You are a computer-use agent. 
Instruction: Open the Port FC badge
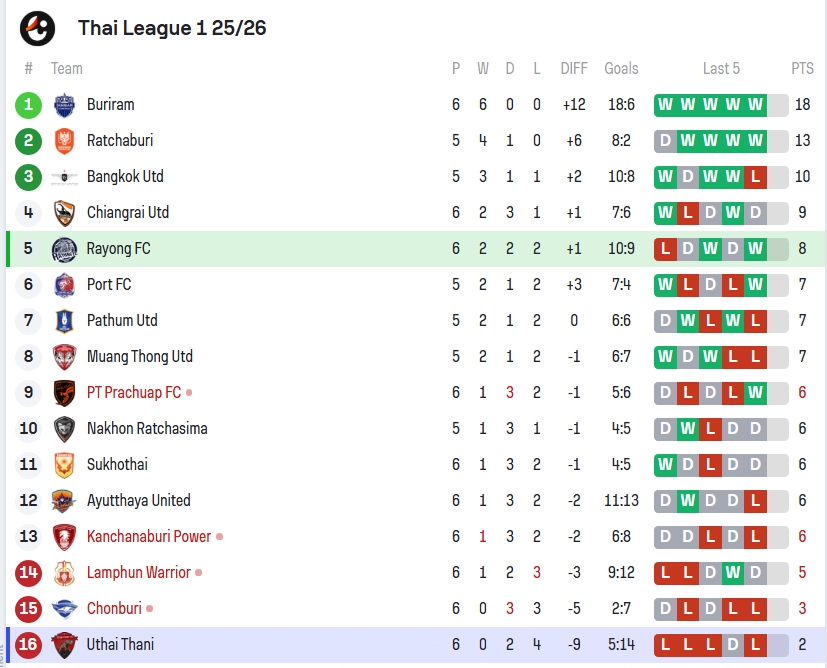tap(64, 285)
